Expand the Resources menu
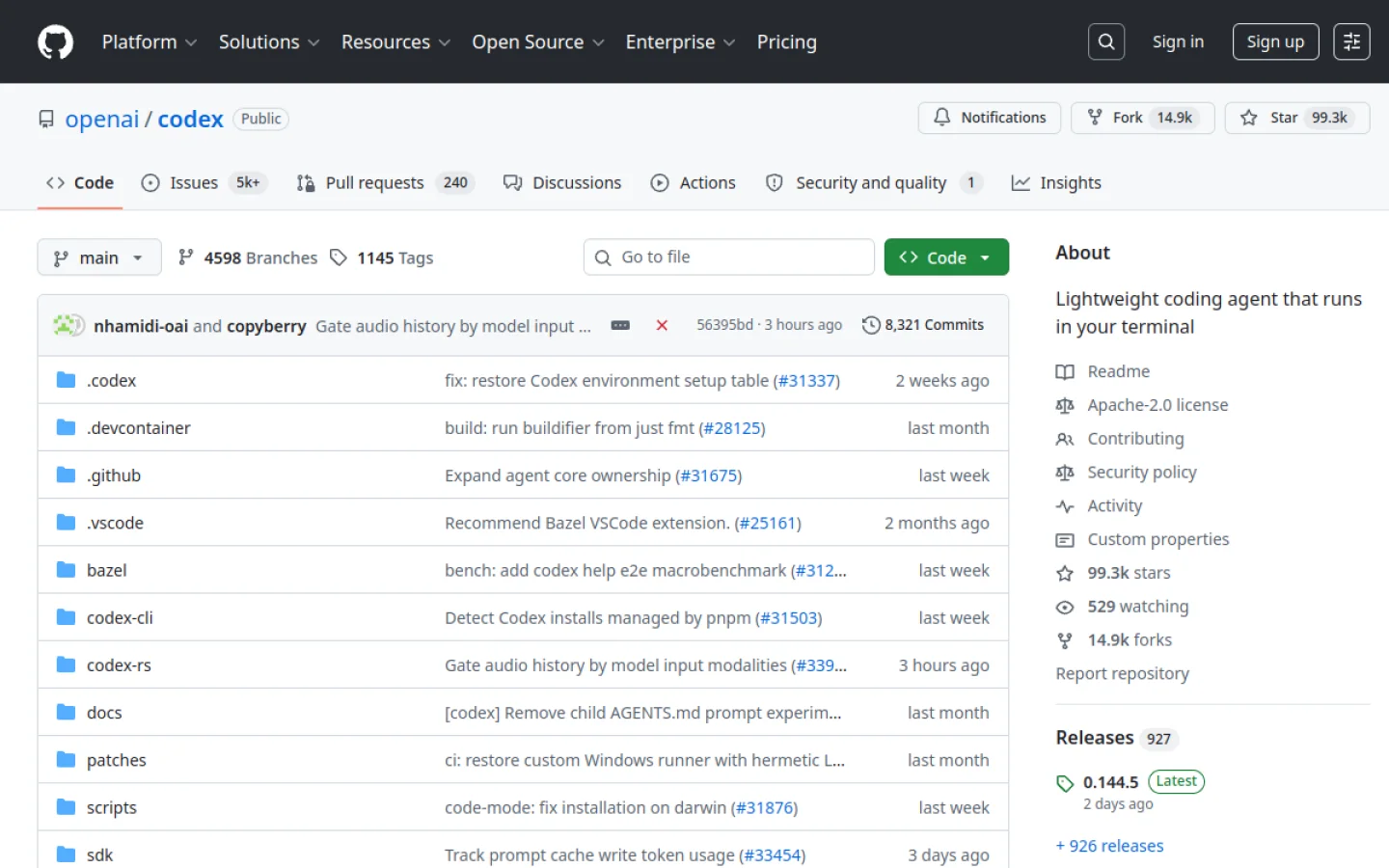This screenshot has height=868, width=1389. point(395,42)
